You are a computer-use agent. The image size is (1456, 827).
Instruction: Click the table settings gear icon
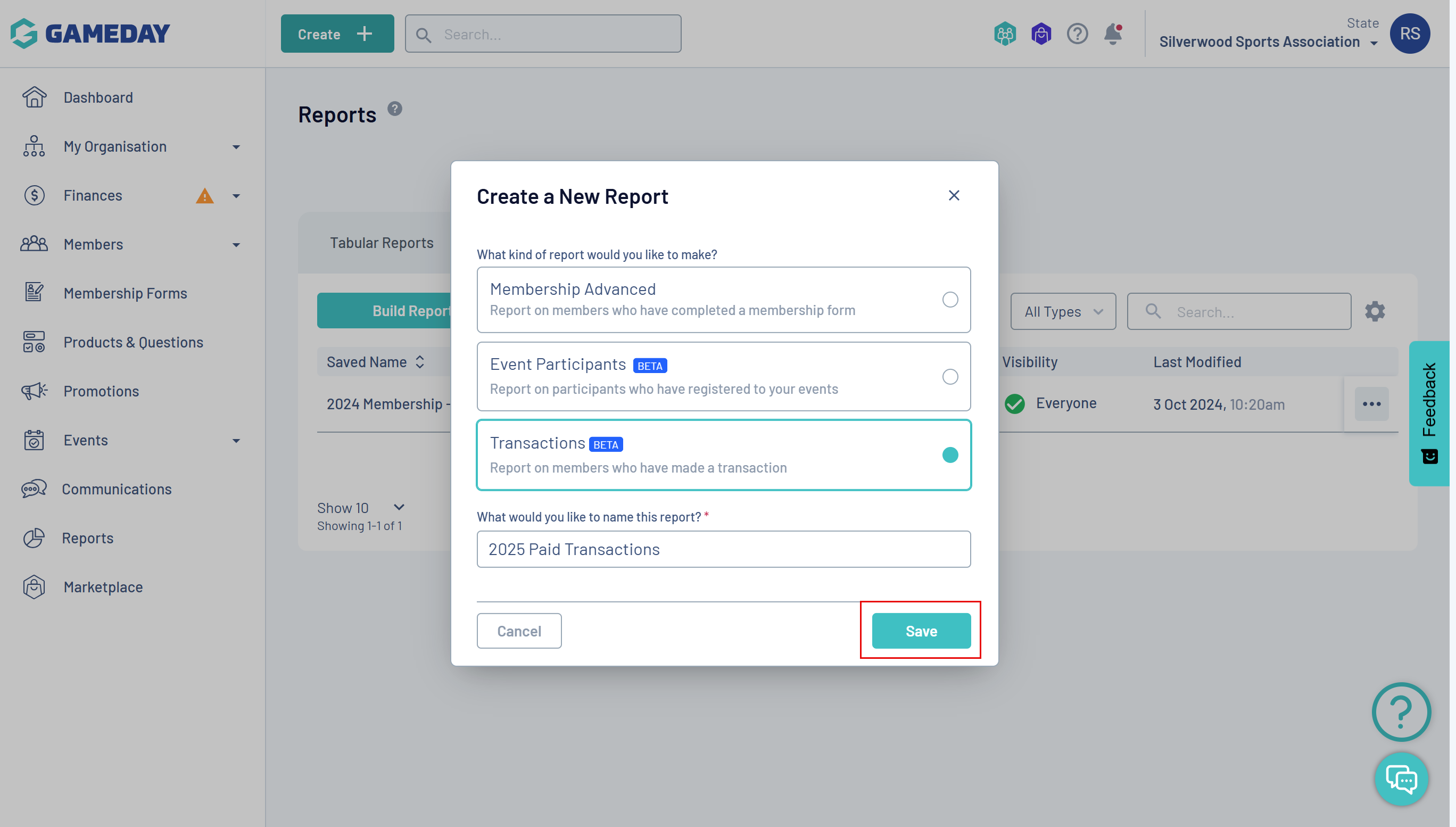1374,311
